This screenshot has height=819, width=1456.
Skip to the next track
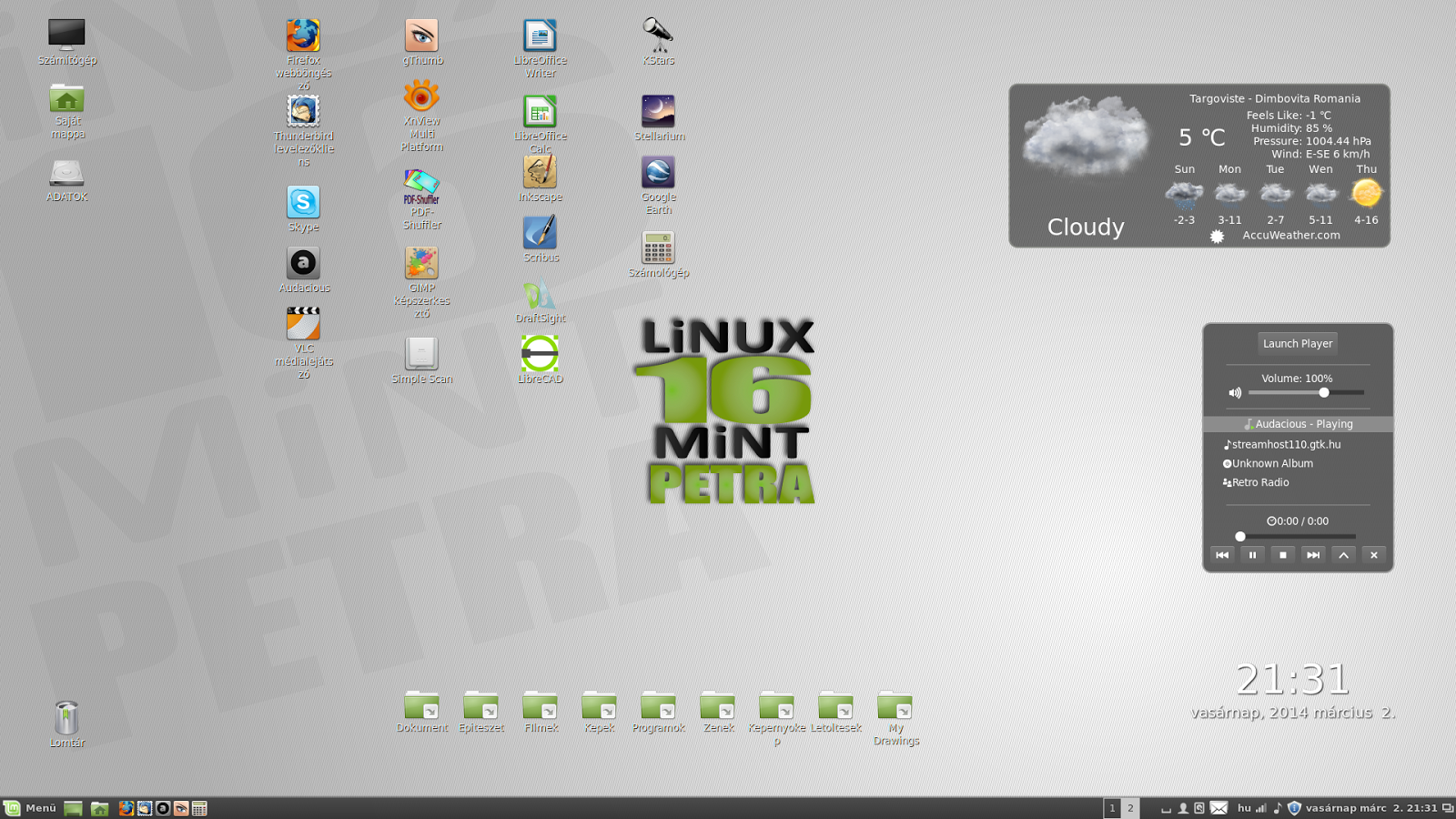1313,555
